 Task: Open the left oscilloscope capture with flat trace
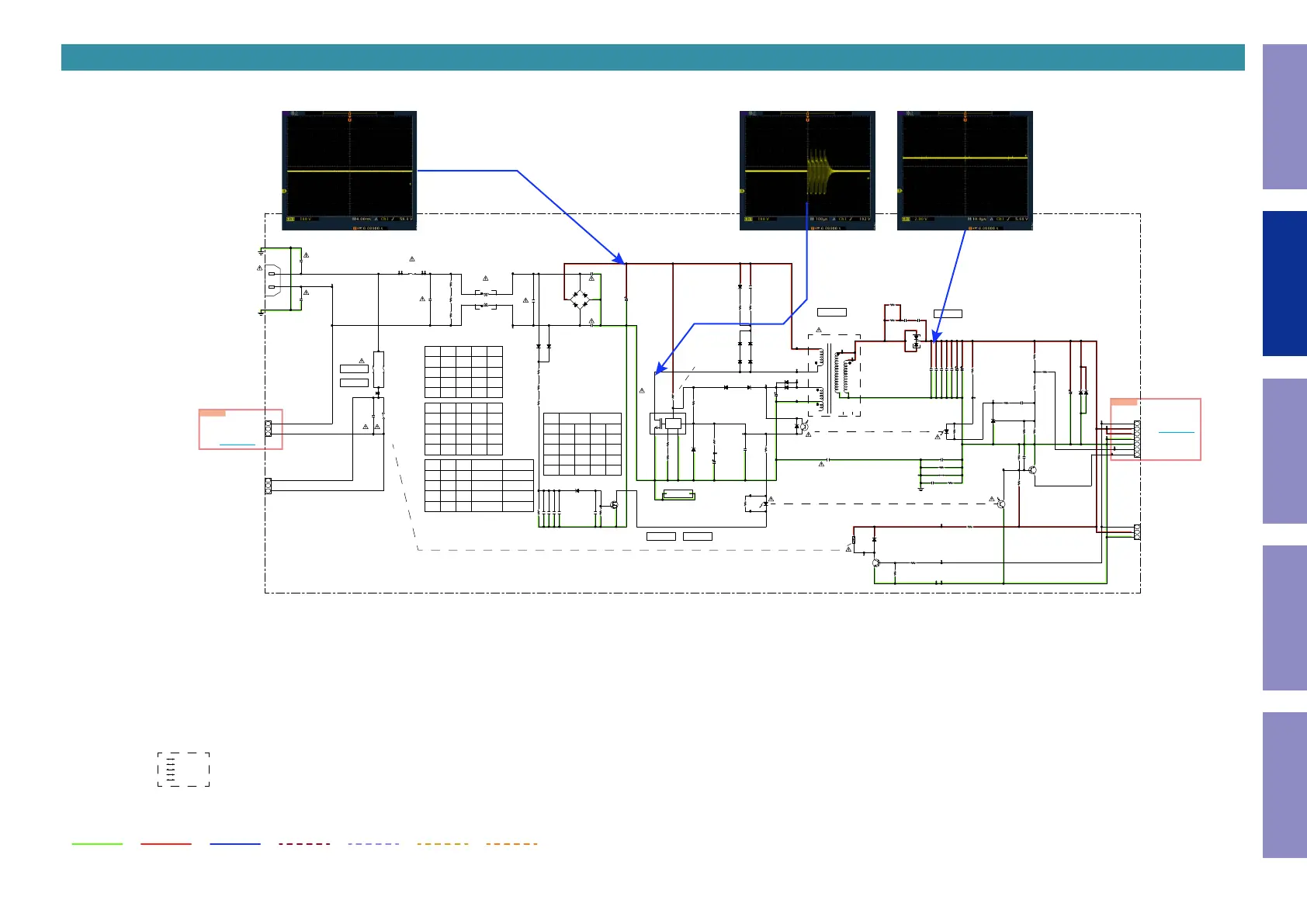pos(349,170)
